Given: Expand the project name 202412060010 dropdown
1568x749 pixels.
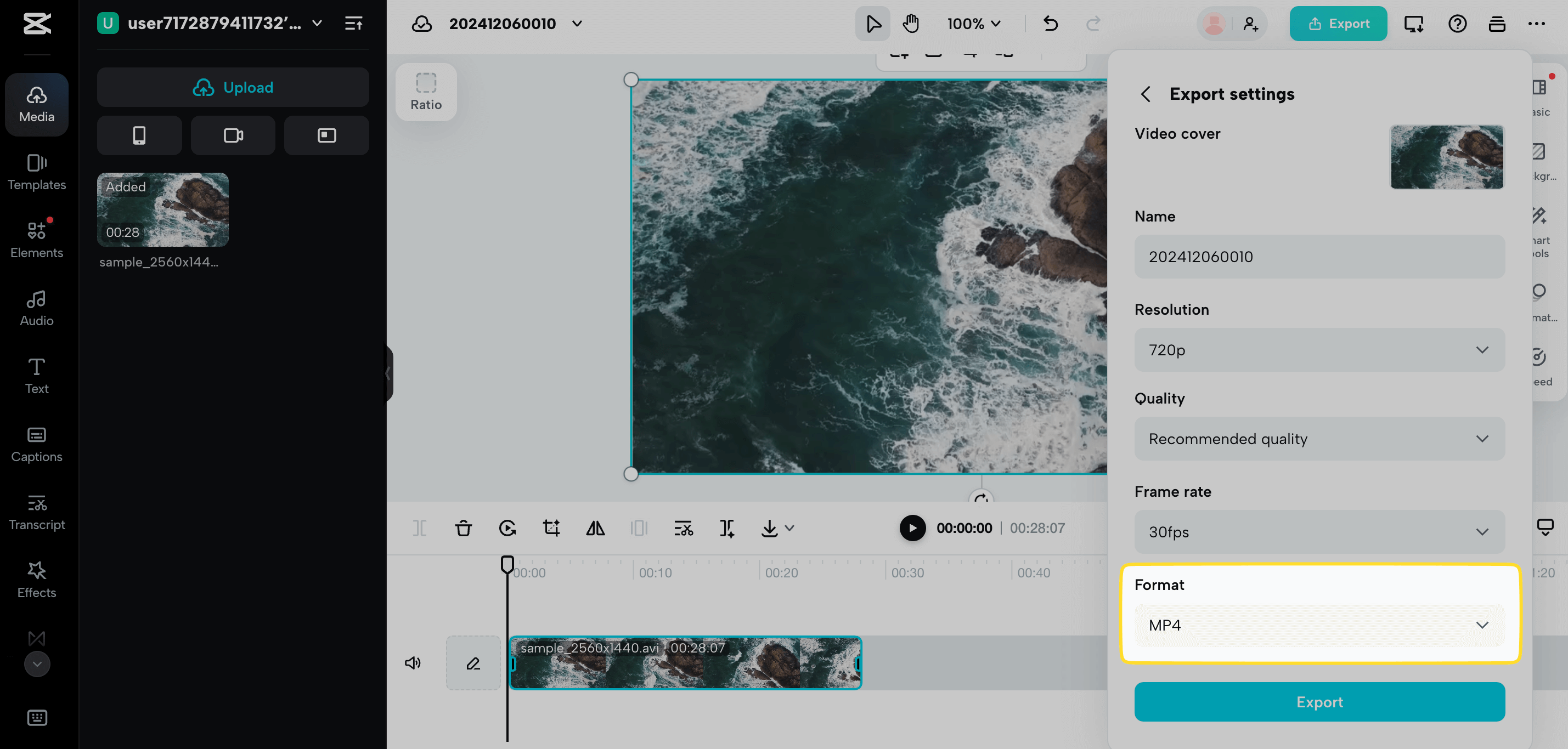Looking at the screenshot, I should coord(577,24).
